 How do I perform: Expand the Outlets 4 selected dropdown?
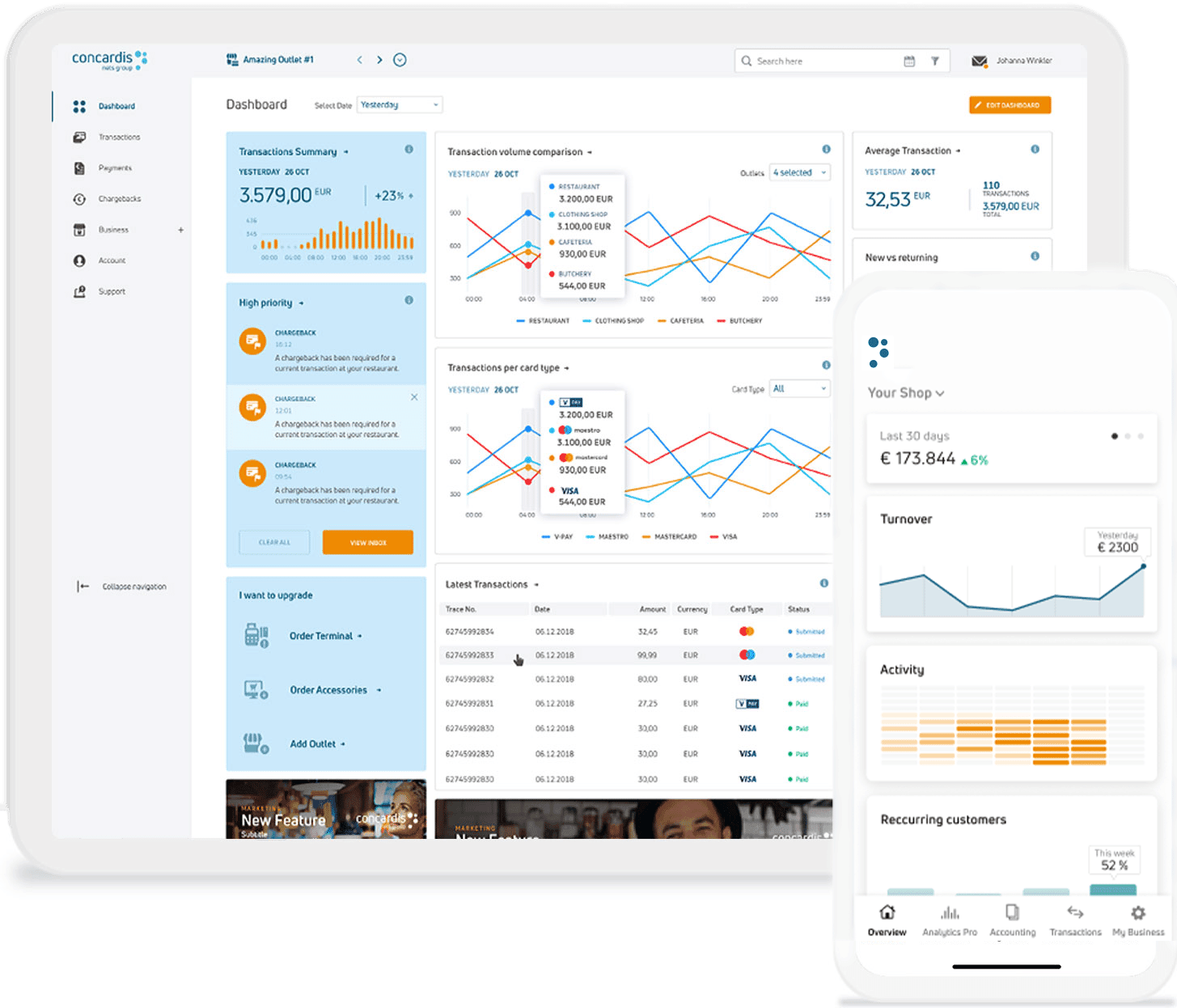(x=799, y=173)
